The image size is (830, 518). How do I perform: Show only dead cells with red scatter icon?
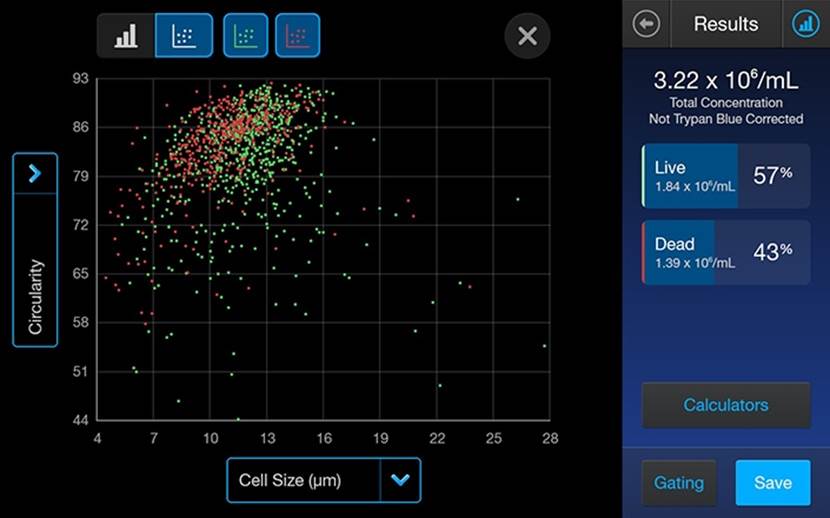coord(297,36)
